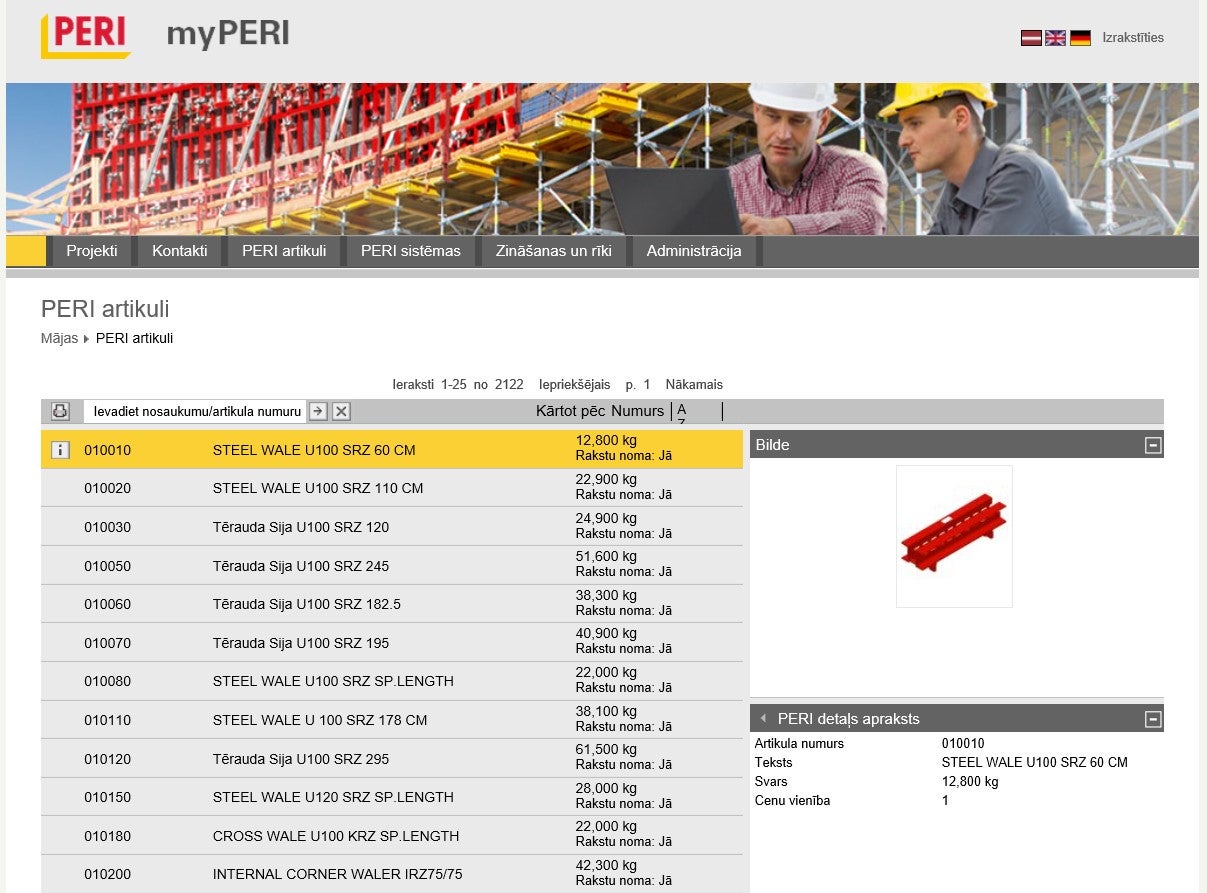Click the print icon in list toolbar
This screenshot has width=1207, height=893.
tap(60, 411)
